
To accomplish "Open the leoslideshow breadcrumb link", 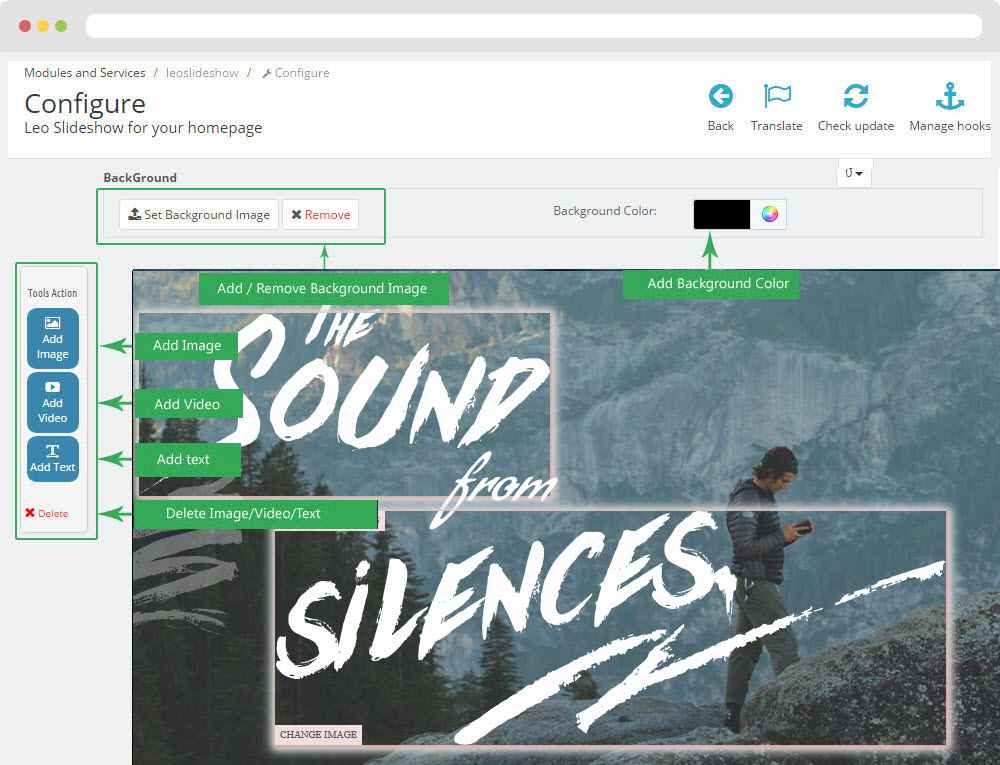I will (x=202, y=73).
